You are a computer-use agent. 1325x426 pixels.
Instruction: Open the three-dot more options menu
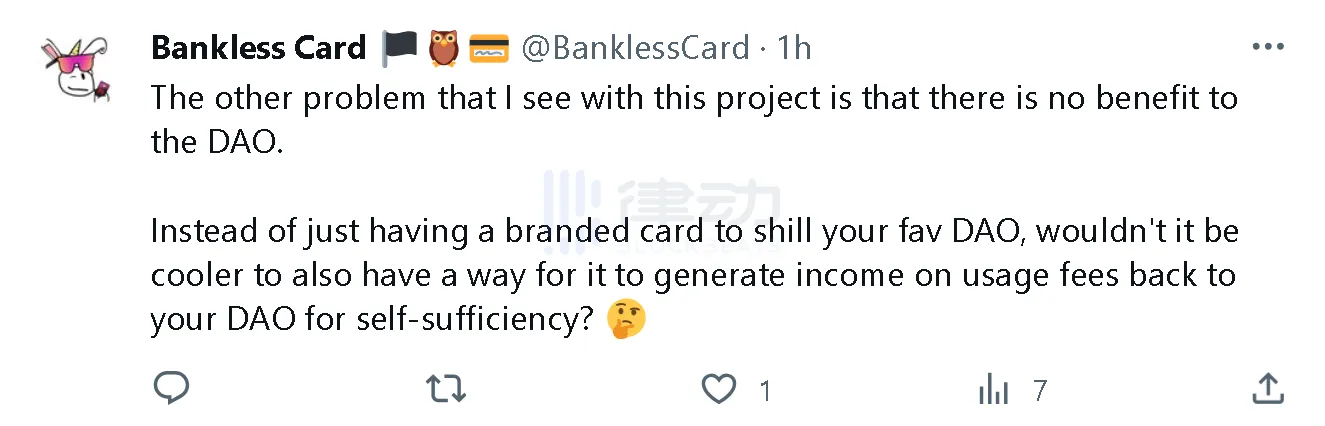[x=1268, y=47]
